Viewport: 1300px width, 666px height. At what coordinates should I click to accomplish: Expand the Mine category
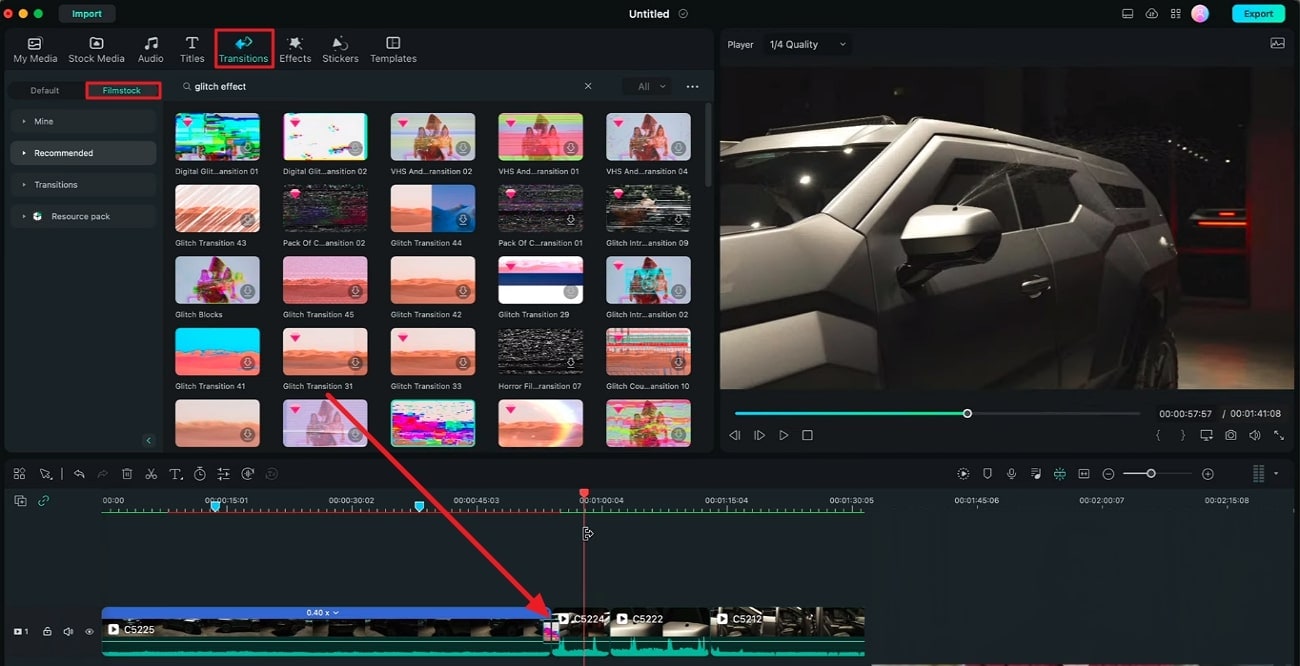coord(84,122)
